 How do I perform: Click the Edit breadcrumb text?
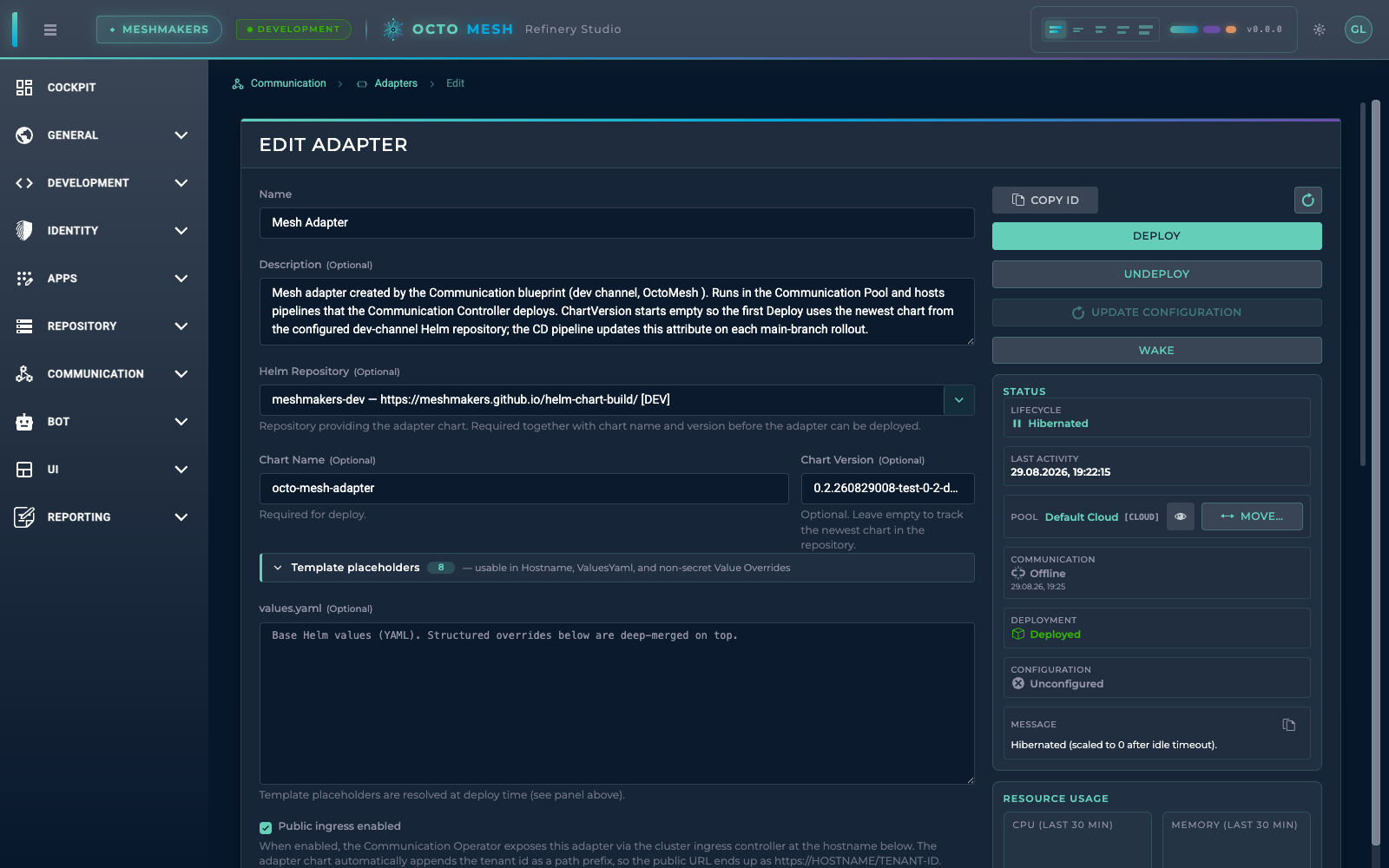(455, 83)
